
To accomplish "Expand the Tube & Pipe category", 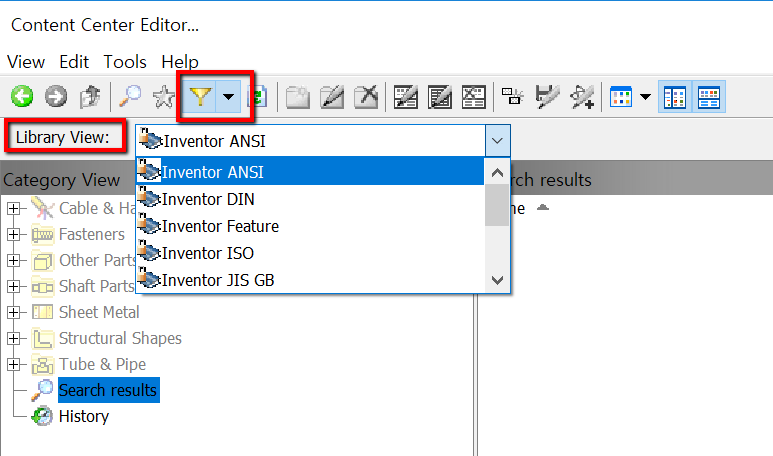I will [14, 364].
